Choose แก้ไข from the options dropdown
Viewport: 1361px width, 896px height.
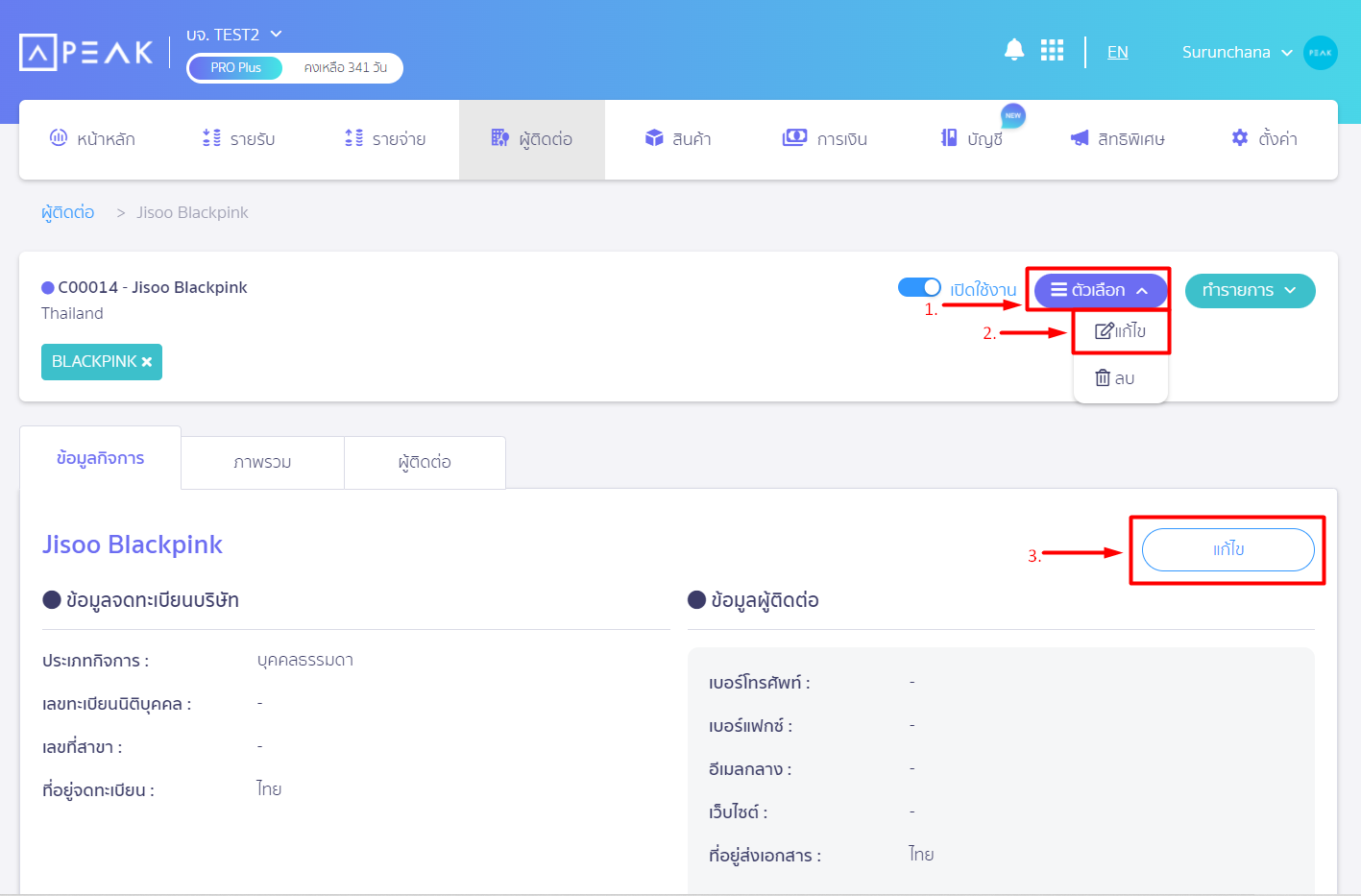(1121, 331)
